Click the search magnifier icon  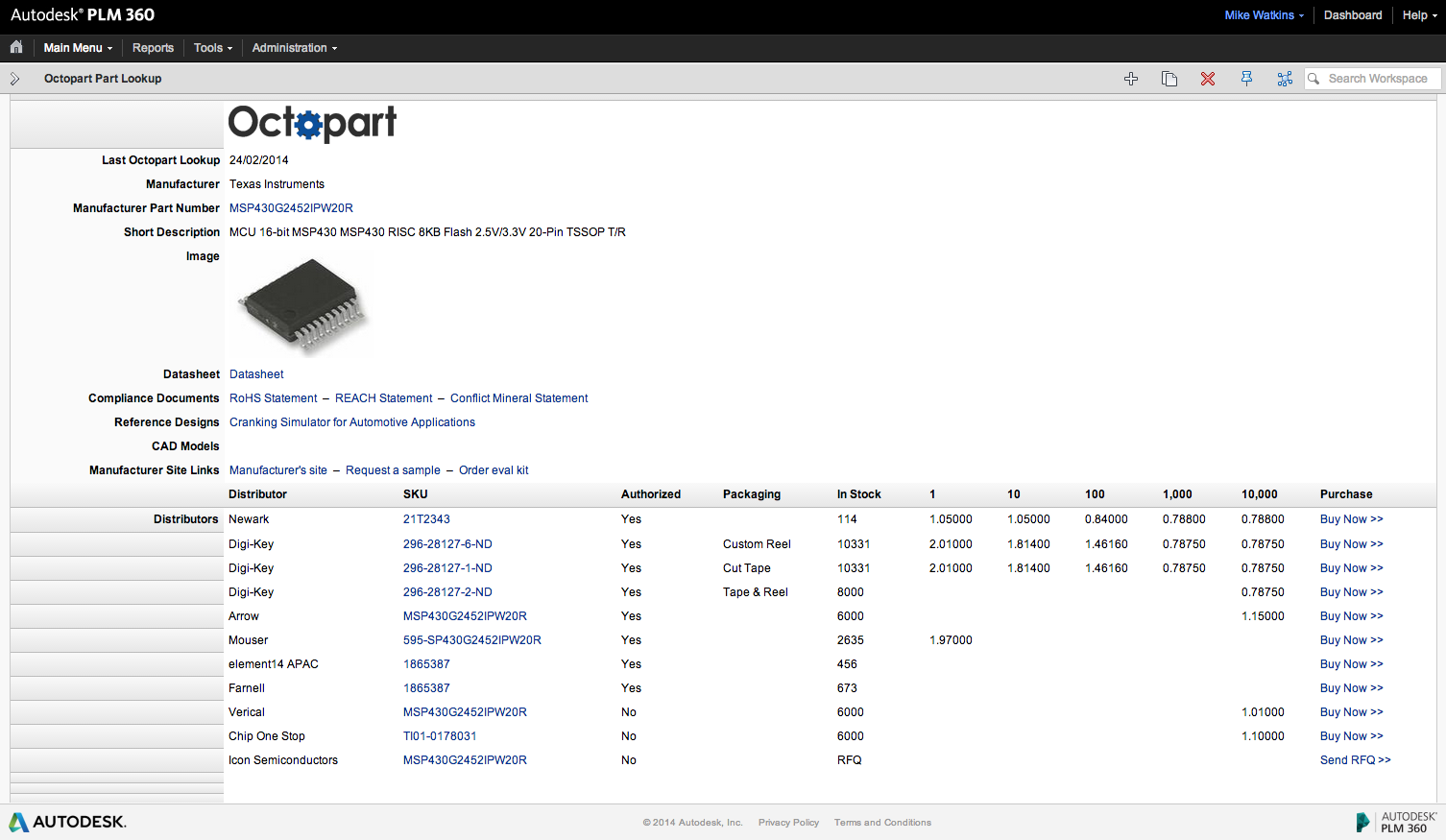pyautogui.click(x=1313, y=79)
